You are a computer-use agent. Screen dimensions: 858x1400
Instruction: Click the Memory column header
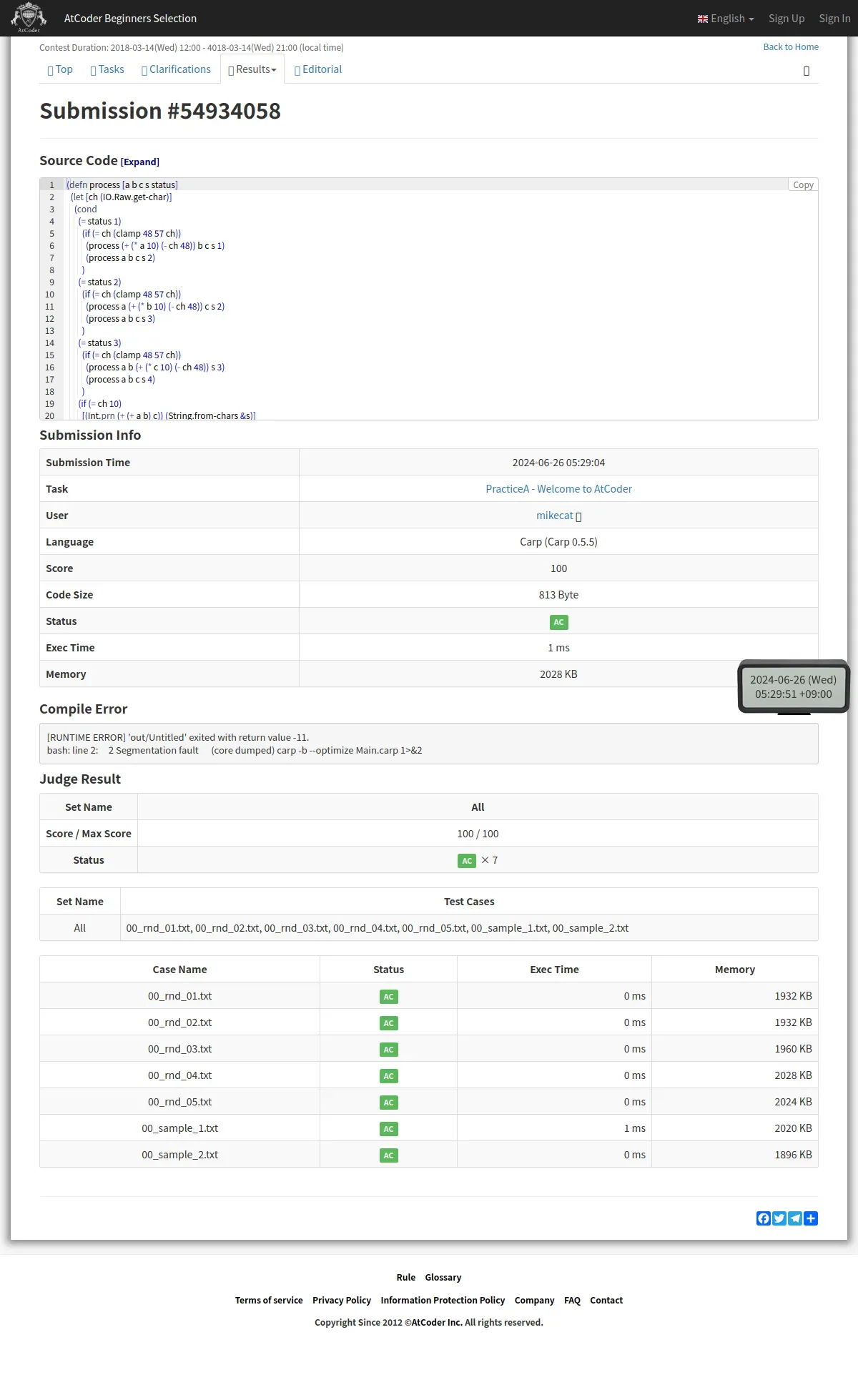[x=735, y=970]
